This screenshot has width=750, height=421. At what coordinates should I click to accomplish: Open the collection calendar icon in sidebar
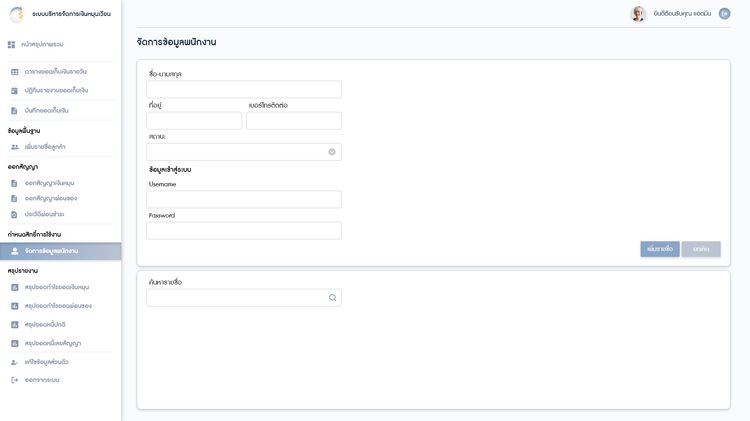[x=14, y=90]
